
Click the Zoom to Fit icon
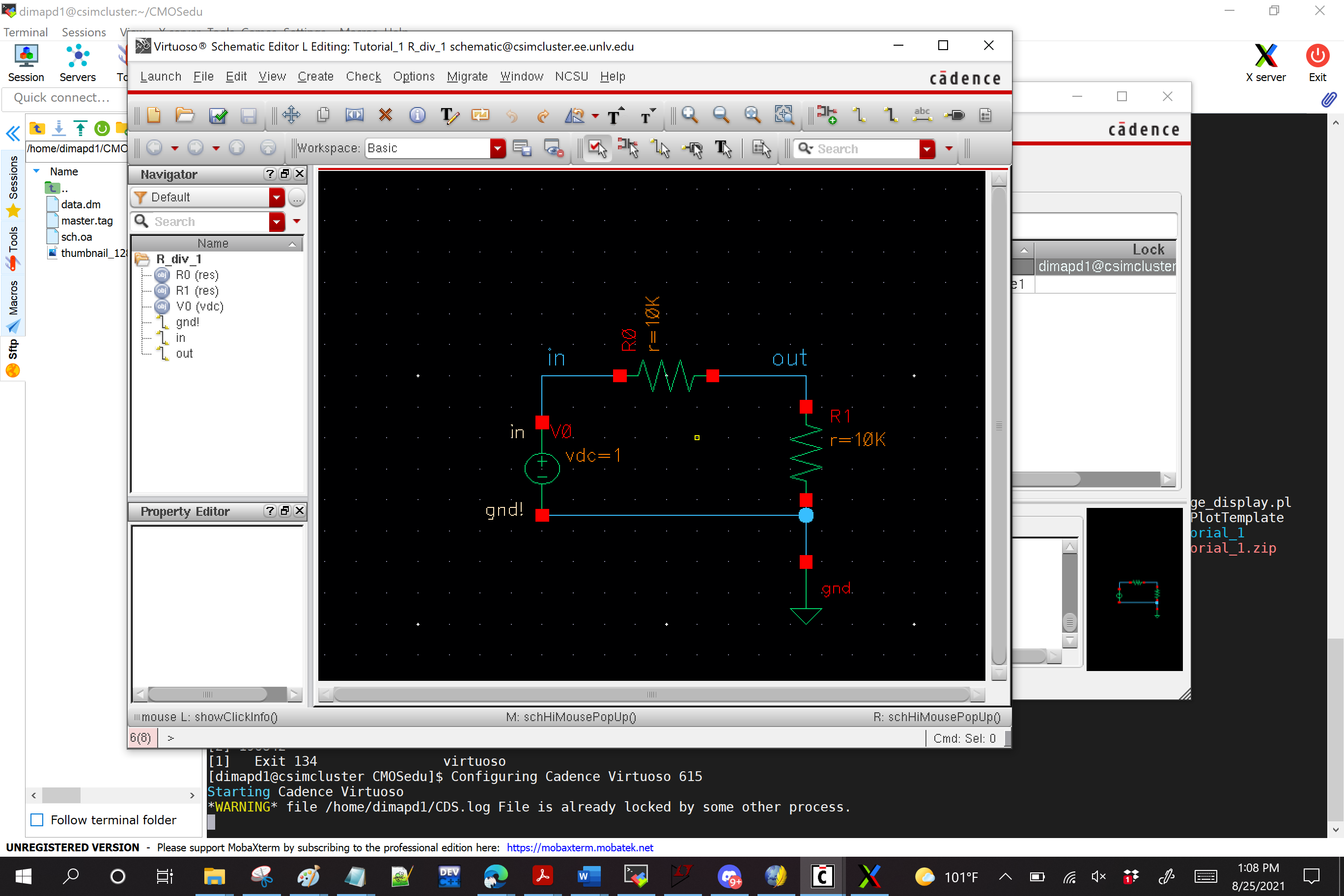pos(752,115)
